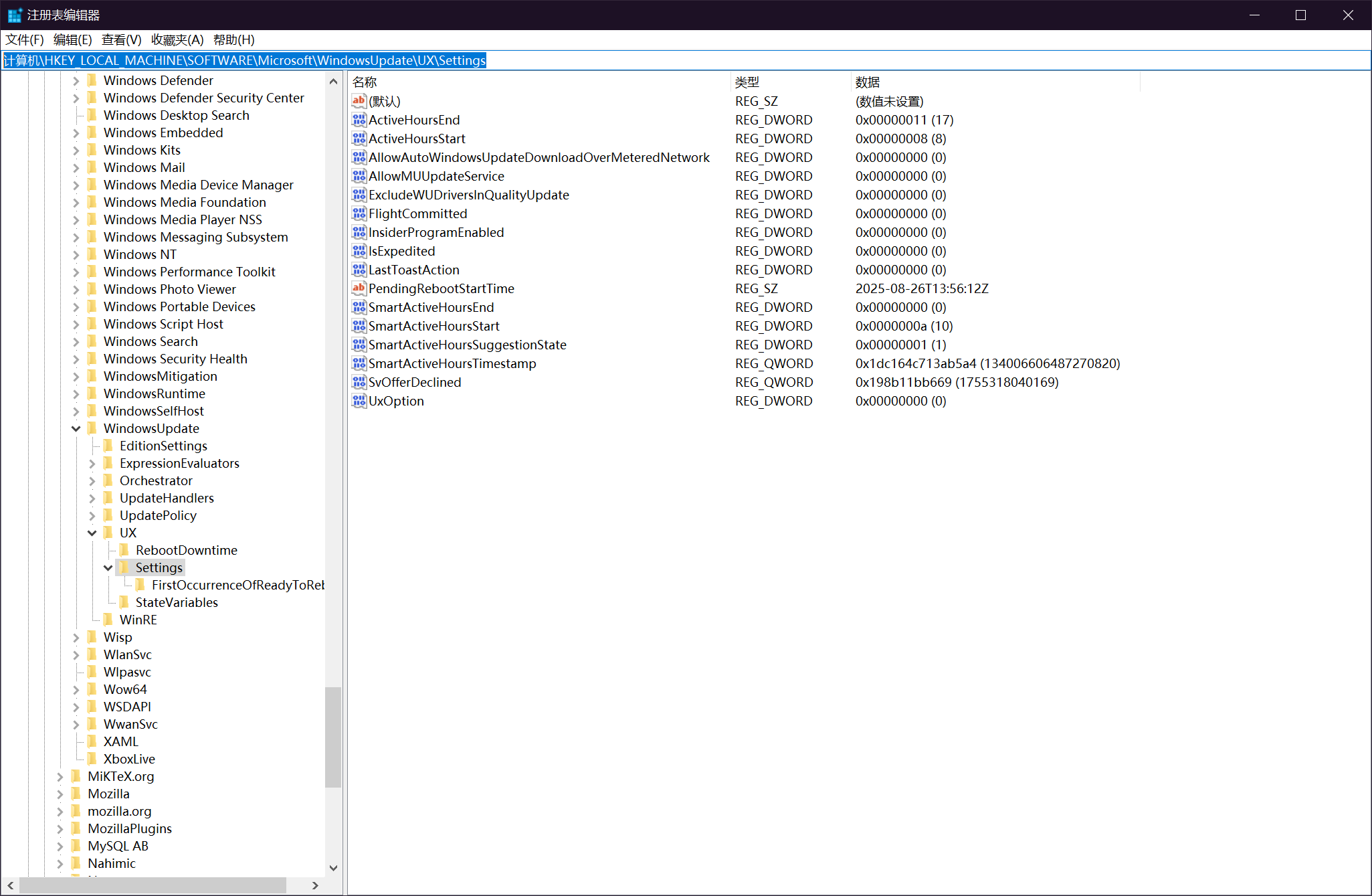Click the Registry Editor app icon in the title bar
This screenshot has height=896, width=1372.
[14, 15]
